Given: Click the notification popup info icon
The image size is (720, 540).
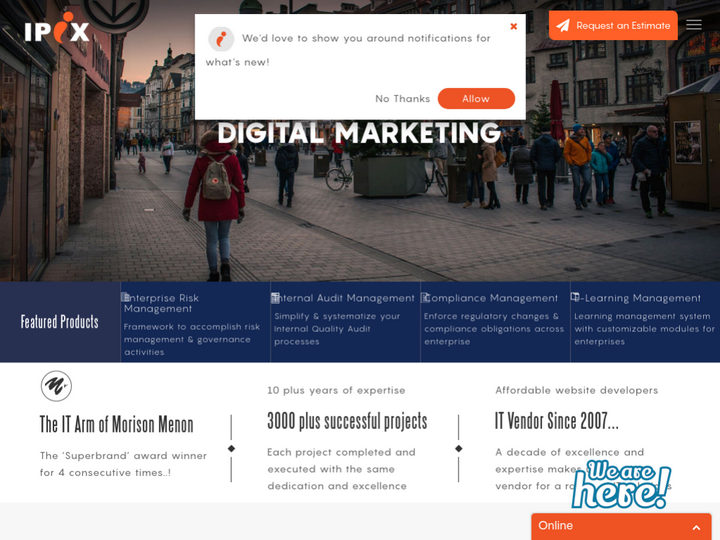Looking at the screenshot, I should coord(221,39).
